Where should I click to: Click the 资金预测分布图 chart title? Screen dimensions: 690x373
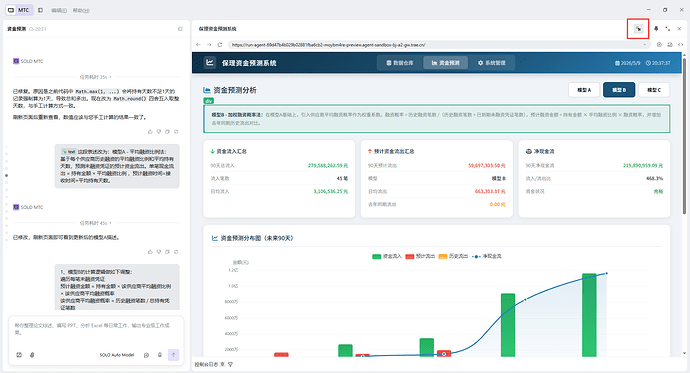(x=257, y=238)
